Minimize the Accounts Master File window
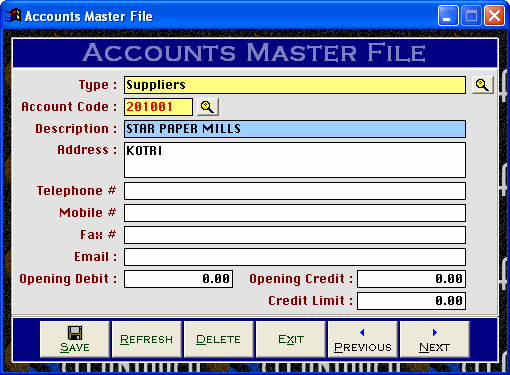This screenshot has height=375, width=510. pyautogui.click(x=448, y=15)
